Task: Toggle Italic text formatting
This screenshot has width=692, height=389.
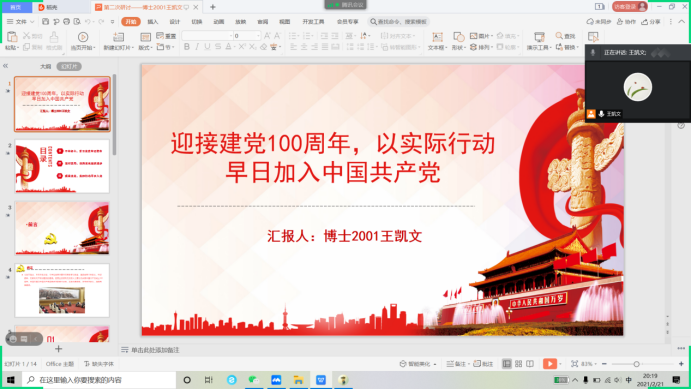Action: pos(197,47)
